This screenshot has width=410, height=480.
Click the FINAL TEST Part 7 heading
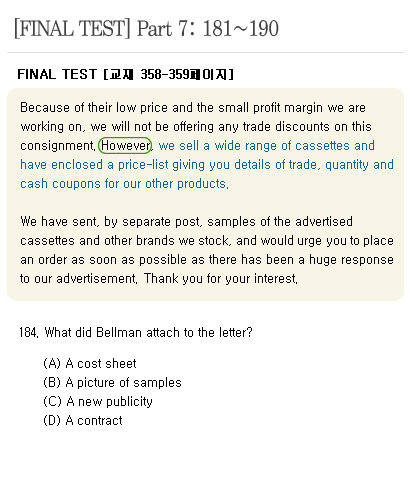pos(146,29)
